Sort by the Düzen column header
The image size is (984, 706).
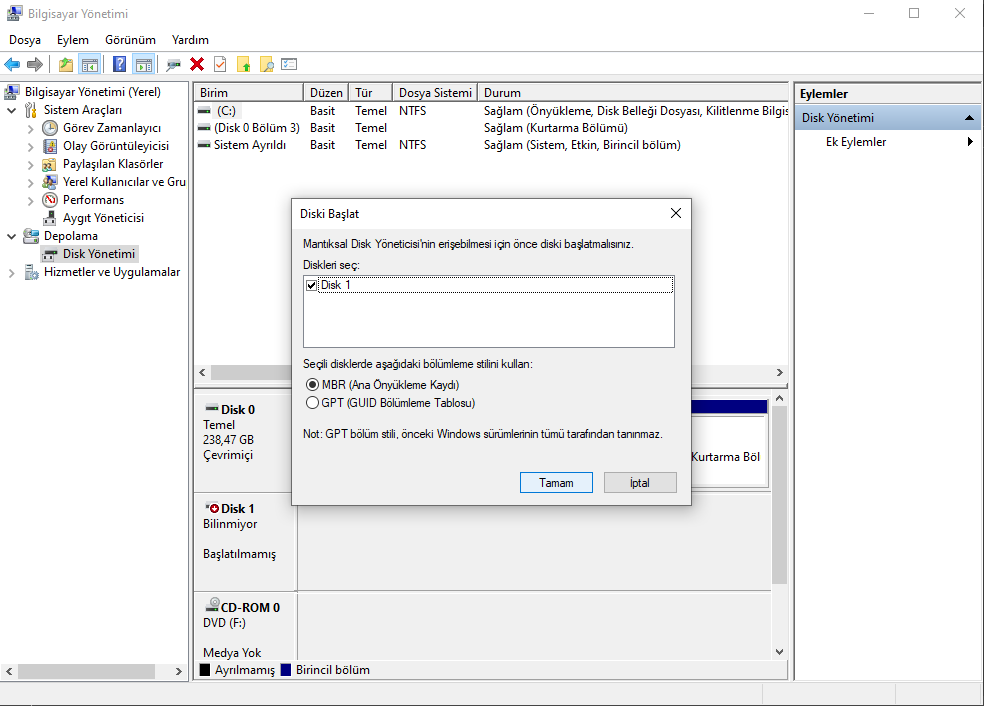(326, 92)
